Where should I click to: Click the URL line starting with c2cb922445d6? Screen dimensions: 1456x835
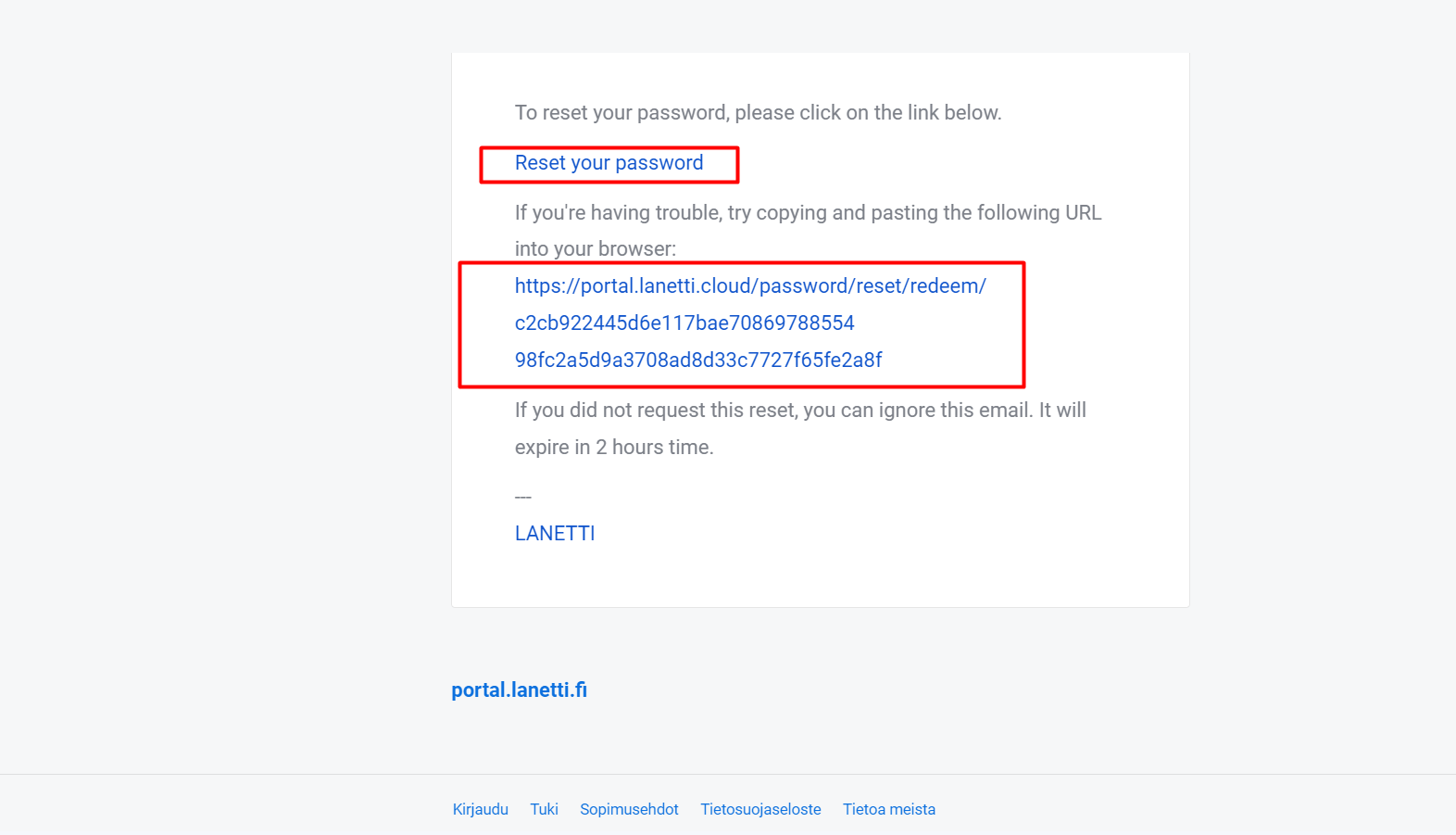coord(684,323)
